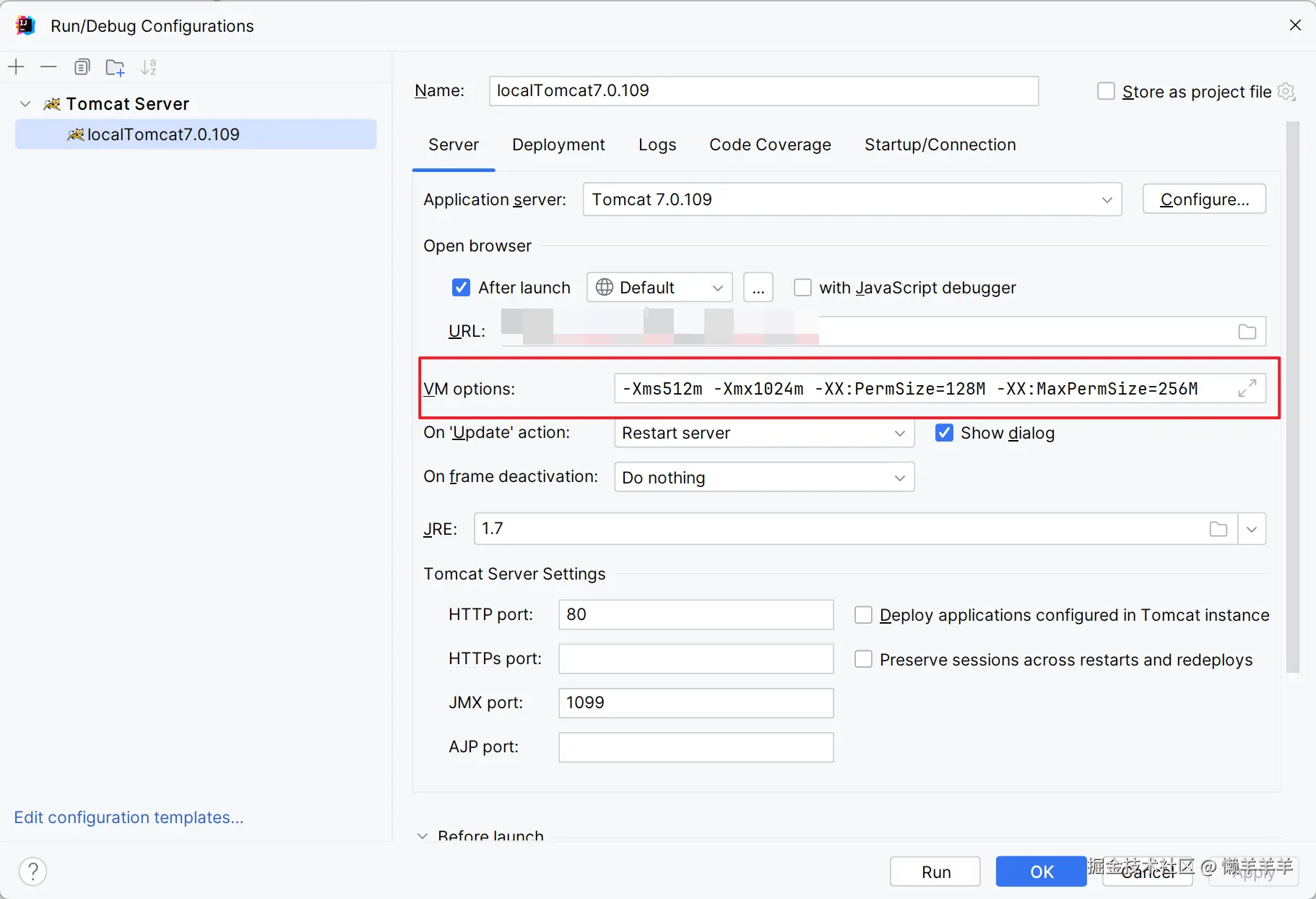Click the IntelliJ IDEA logo in title bar
This screenshot has width=1316, height=899.
25,25
